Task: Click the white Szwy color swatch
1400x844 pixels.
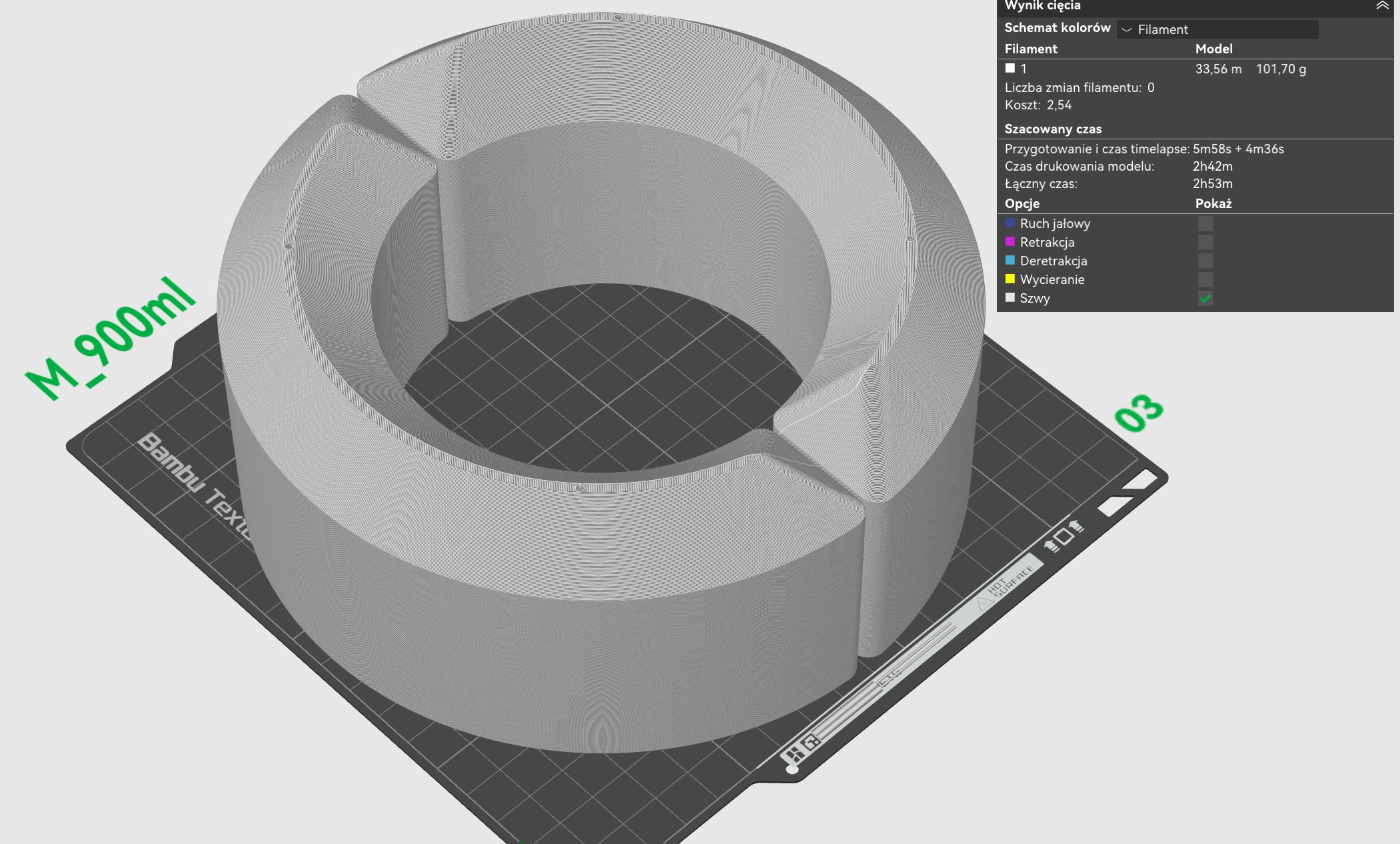Action: point(1010,297)
